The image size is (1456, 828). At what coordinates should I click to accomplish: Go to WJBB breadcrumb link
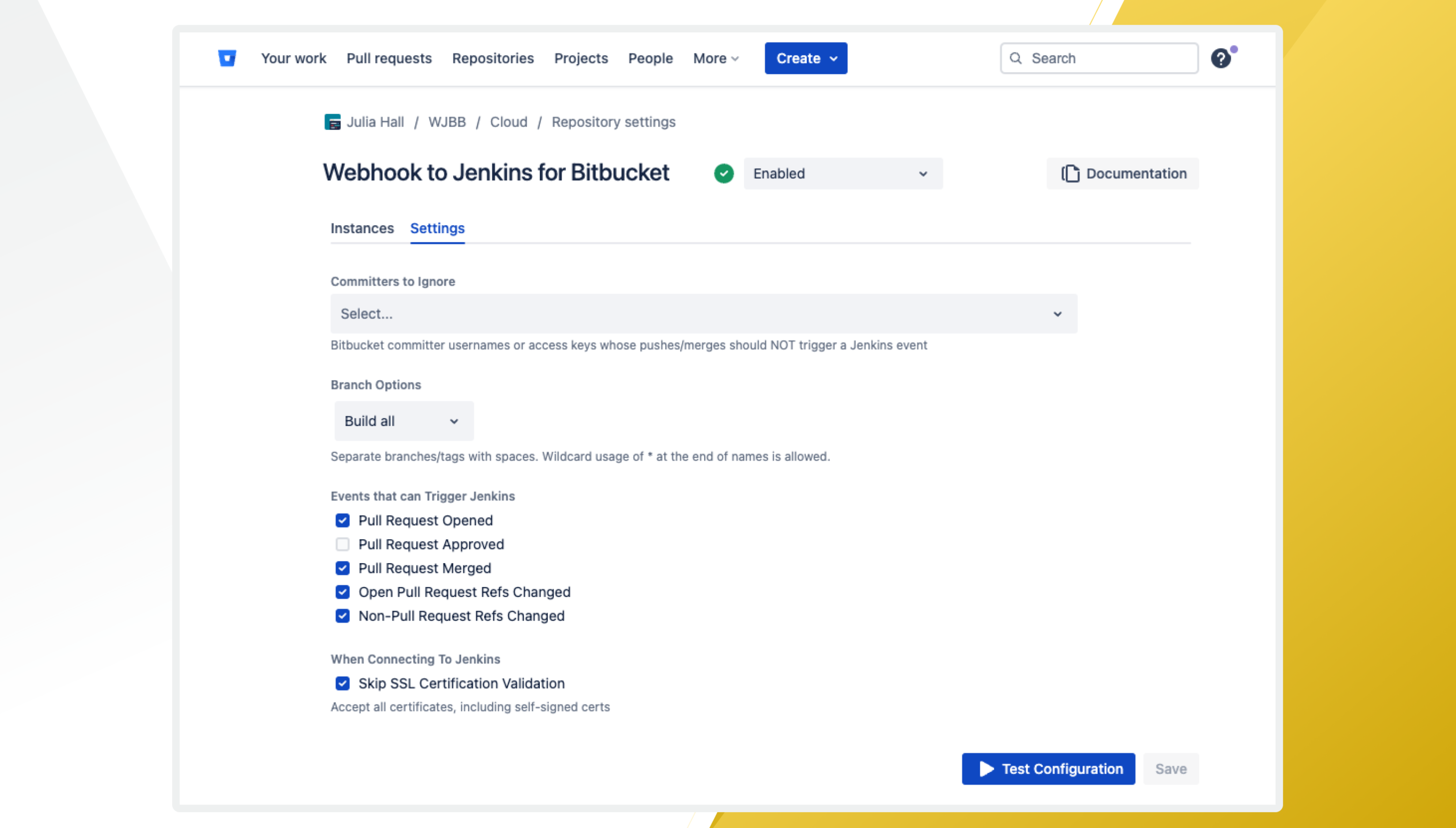pos(447,122)
